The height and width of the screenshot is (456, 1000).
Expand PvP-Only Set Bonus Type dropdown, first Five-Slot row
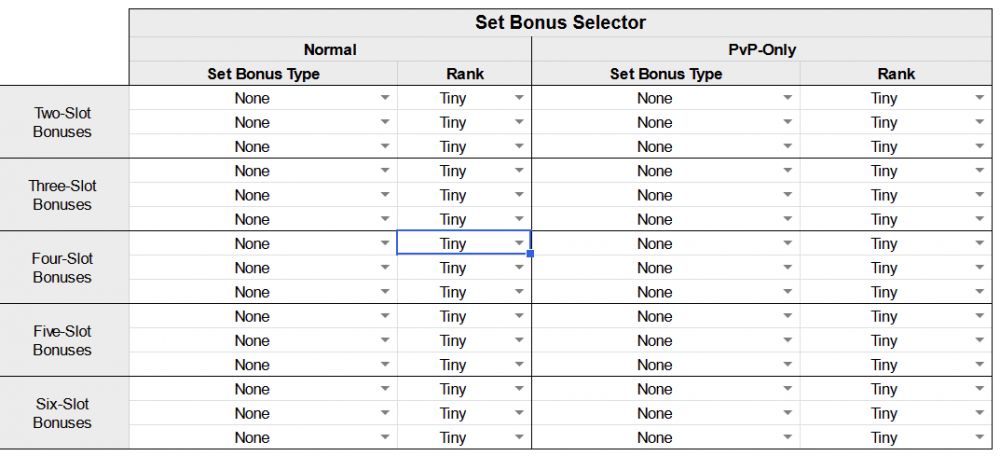pyautogui.click(x=788, y=316)
